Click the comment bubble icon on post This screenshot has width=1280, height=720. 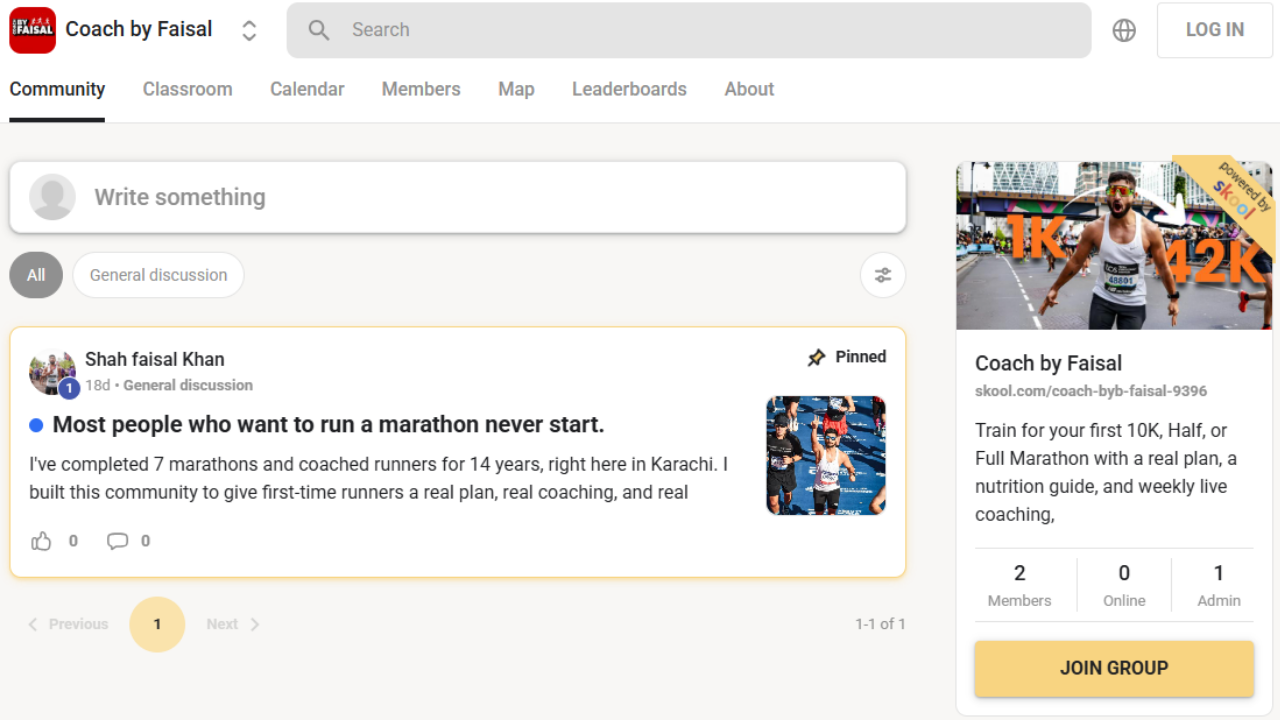[118, 541]
